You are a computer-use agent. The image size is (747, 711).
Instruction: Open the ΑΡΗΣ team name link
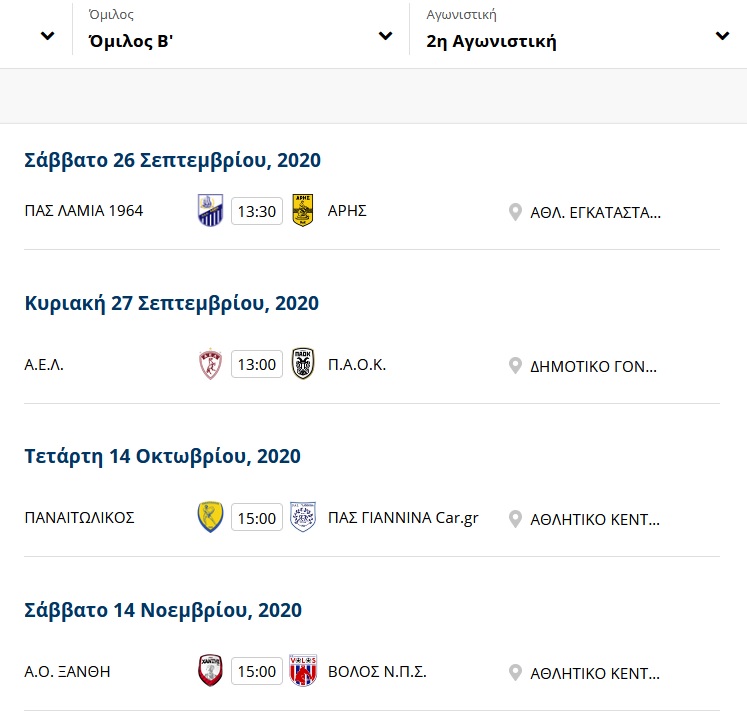[347, 211]
